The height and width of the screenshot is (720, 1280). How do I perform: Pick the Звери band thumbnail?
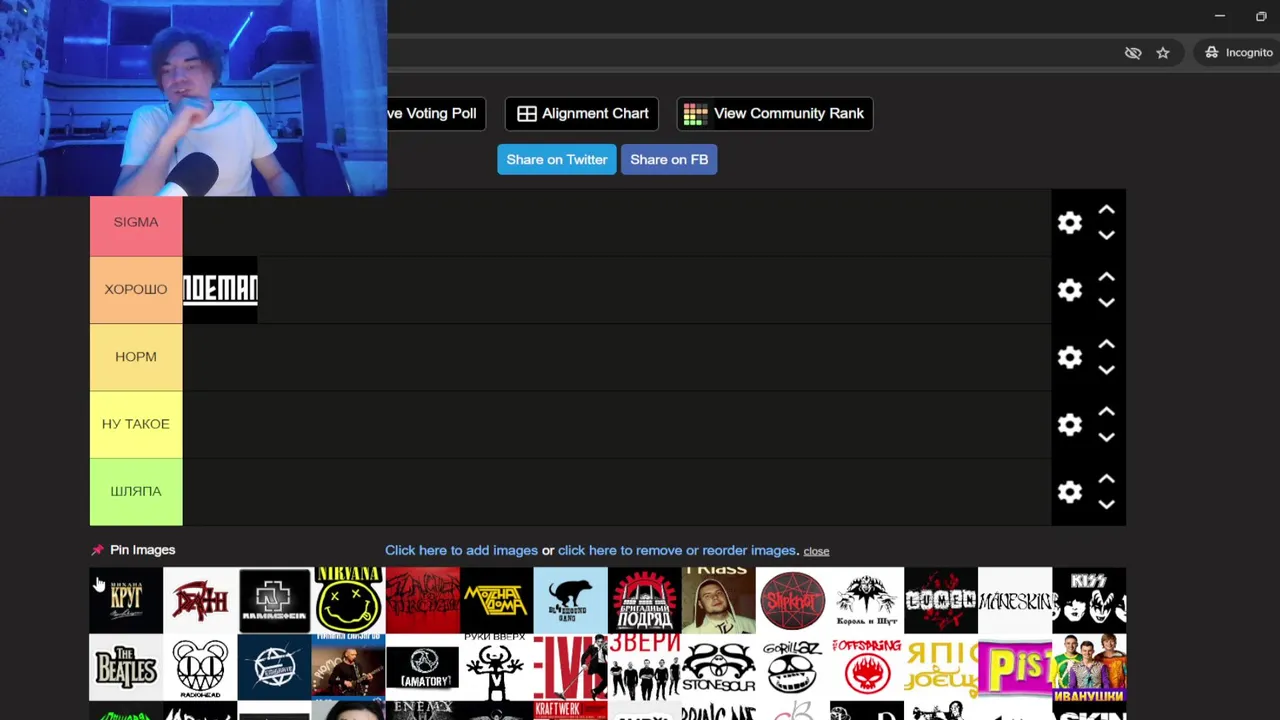coord(644,667)
